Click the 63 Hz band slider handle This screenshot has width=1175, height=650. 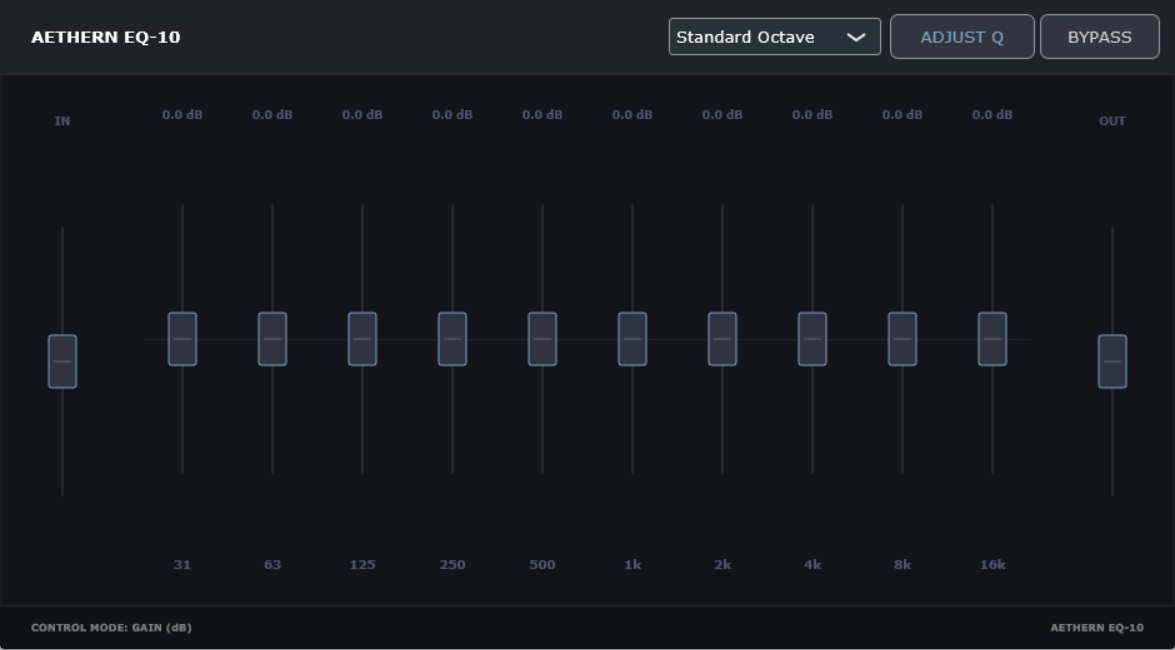[x=272, y=339]
